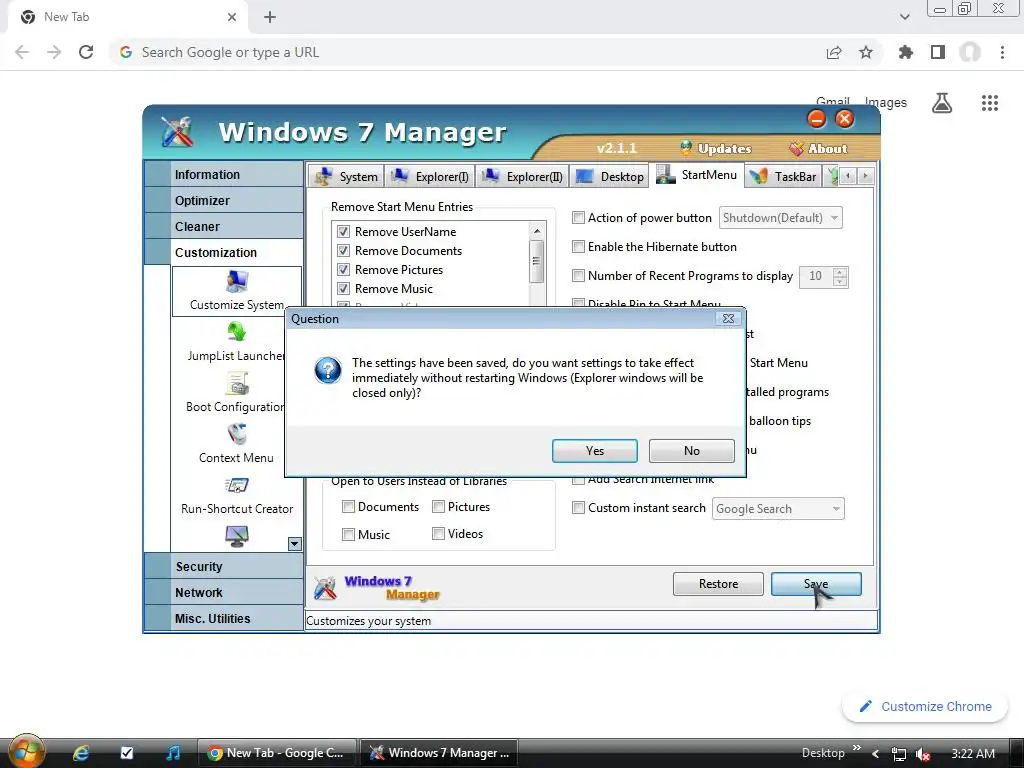1024x768 pixels.
Task: Select the StartMenu tab
Action: pos(697,175)
